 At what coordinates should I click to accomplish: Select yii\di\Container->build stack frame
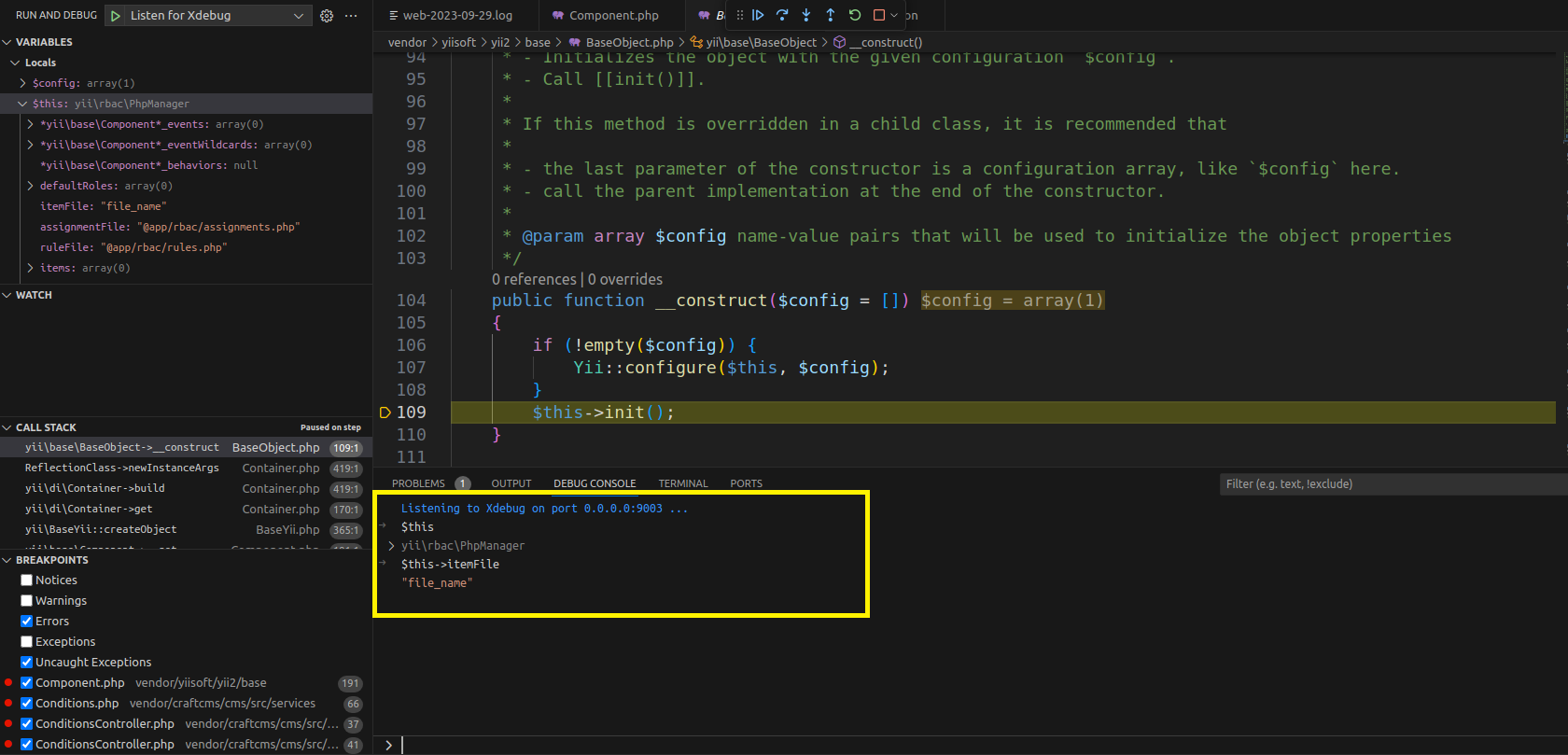coord(187,489)
